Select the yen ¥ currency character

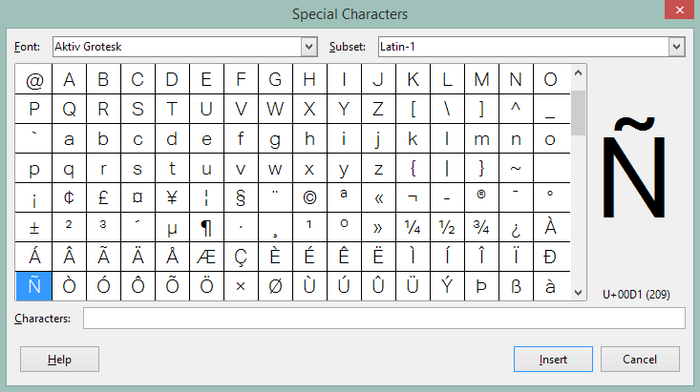click(172, 198)
